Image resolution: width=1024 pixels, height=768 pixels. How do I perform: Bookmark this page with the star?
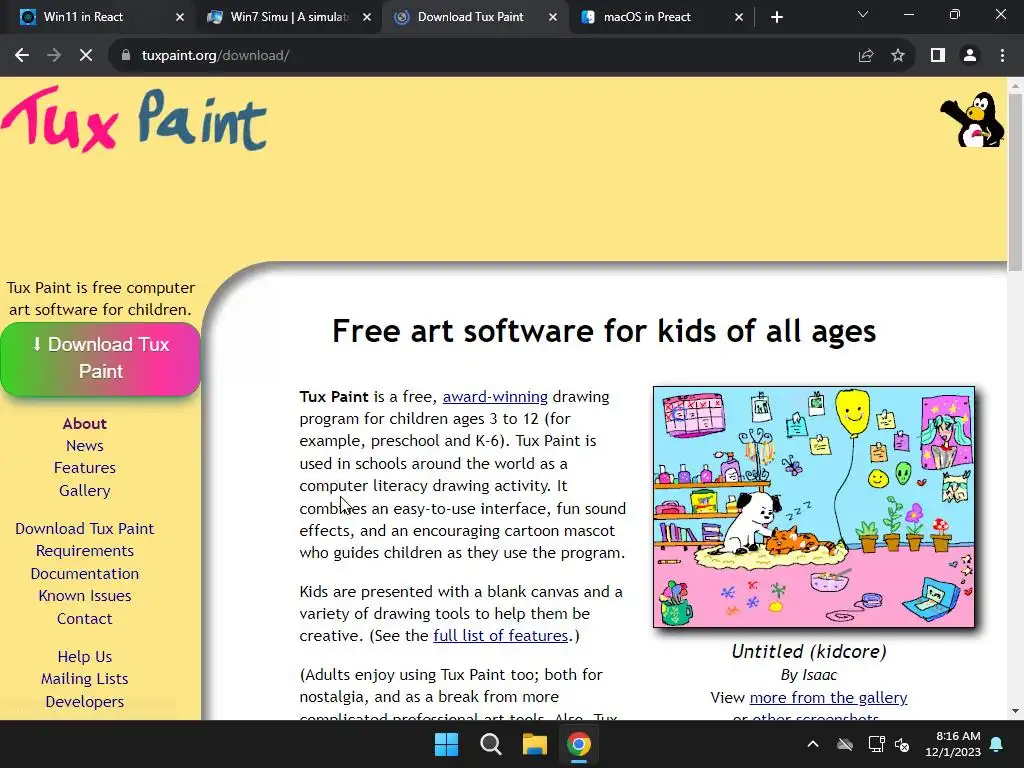click(x=898, y=56)
